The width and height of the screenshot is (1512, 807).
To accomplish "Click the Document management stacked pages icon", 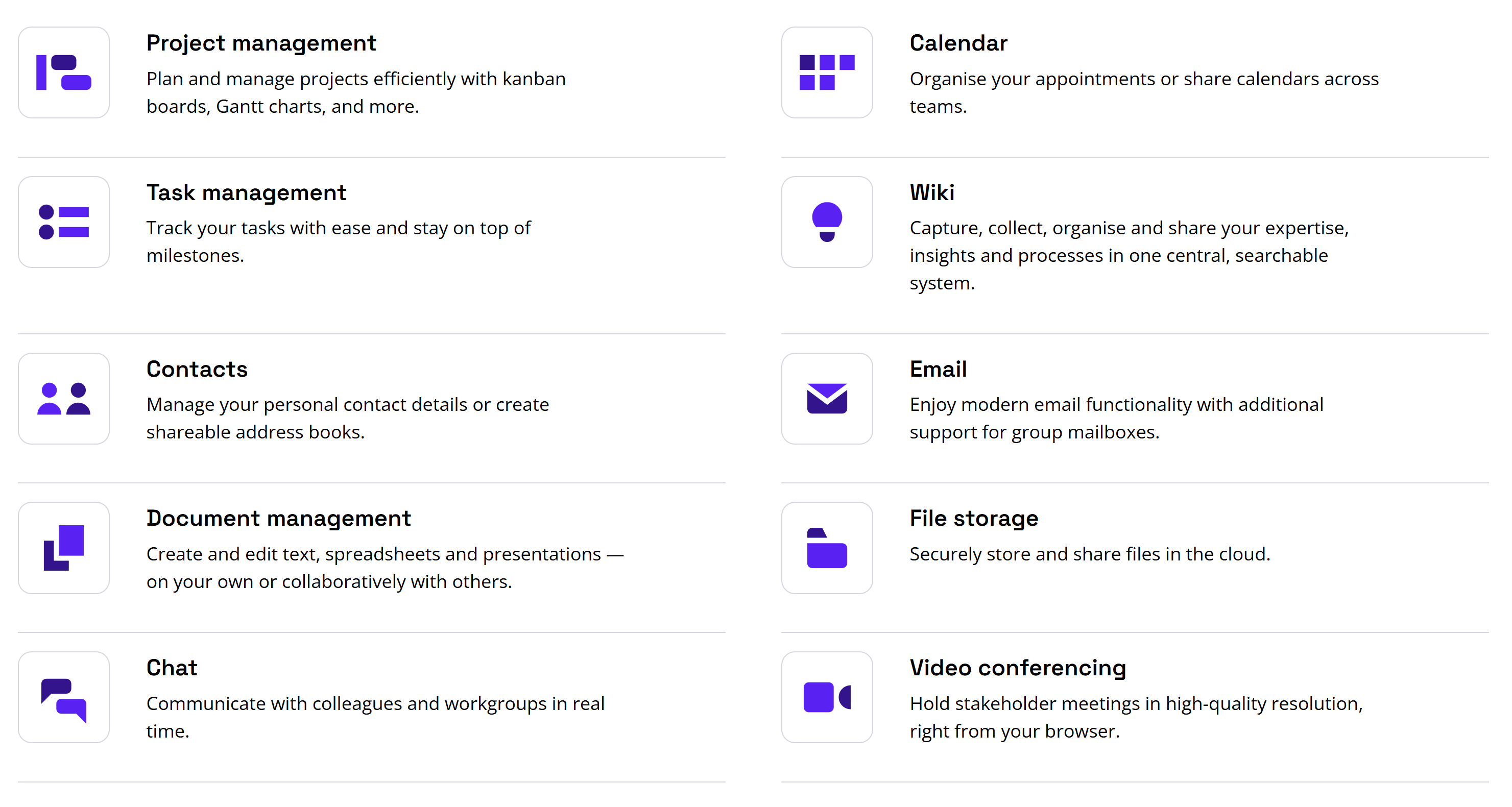I will tap(63, 548).
